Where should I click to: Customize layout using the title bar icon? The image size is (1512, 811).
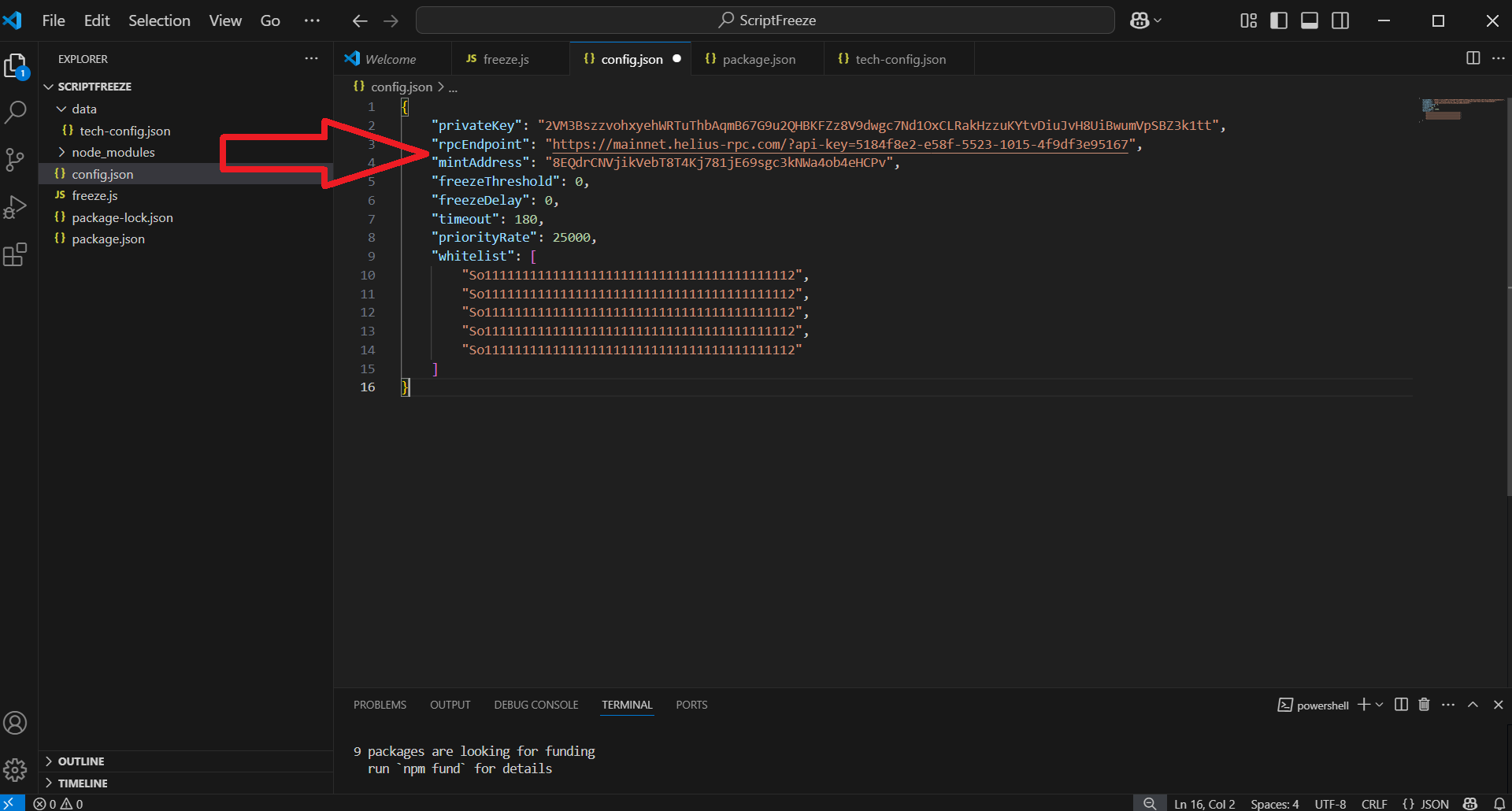1249,20
